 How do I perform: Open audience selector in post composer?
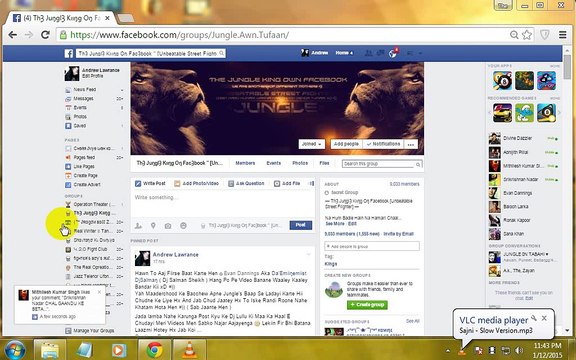(242, 226)
